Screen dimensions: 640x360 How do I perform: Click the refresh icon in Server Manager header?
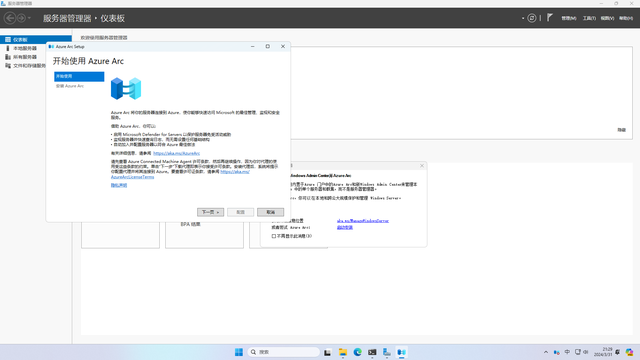[531, 18]
